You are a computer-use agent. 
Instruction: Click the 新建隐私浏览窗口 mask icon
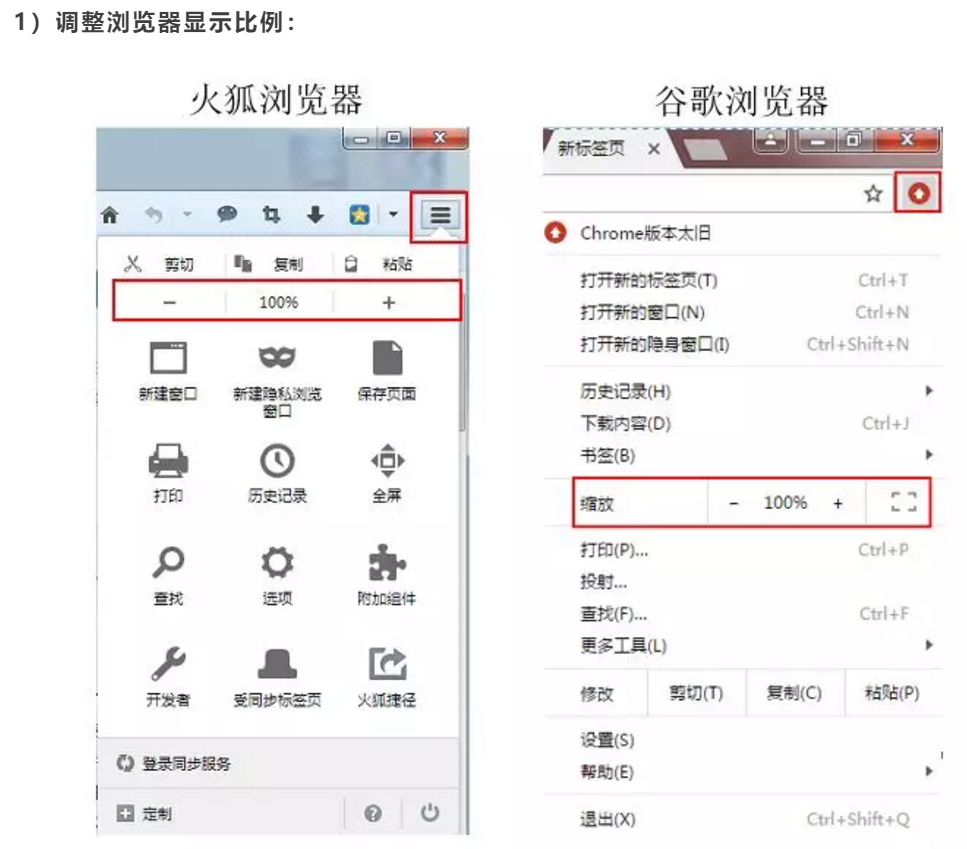(277, 358)
